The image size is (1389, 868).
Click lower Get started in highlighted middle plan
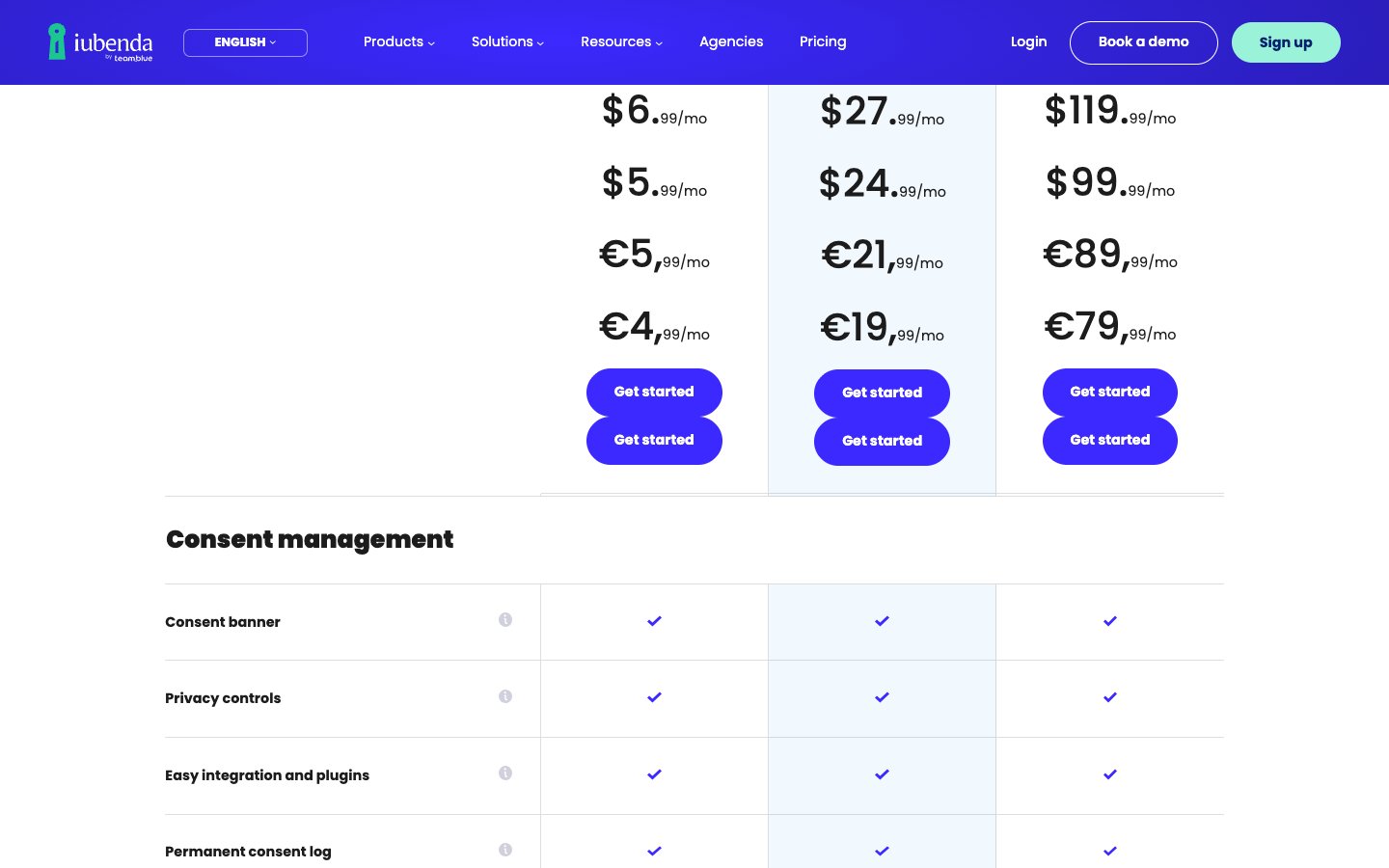(882, 442)
